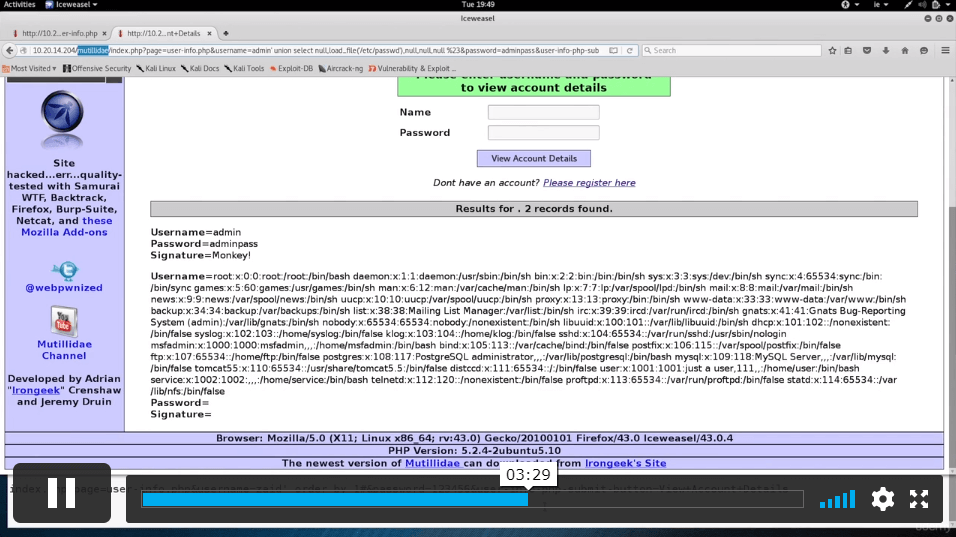Open the clock Tue 19:49 menu
Viewport: 956px width, 537px height.
coord(478,4)
